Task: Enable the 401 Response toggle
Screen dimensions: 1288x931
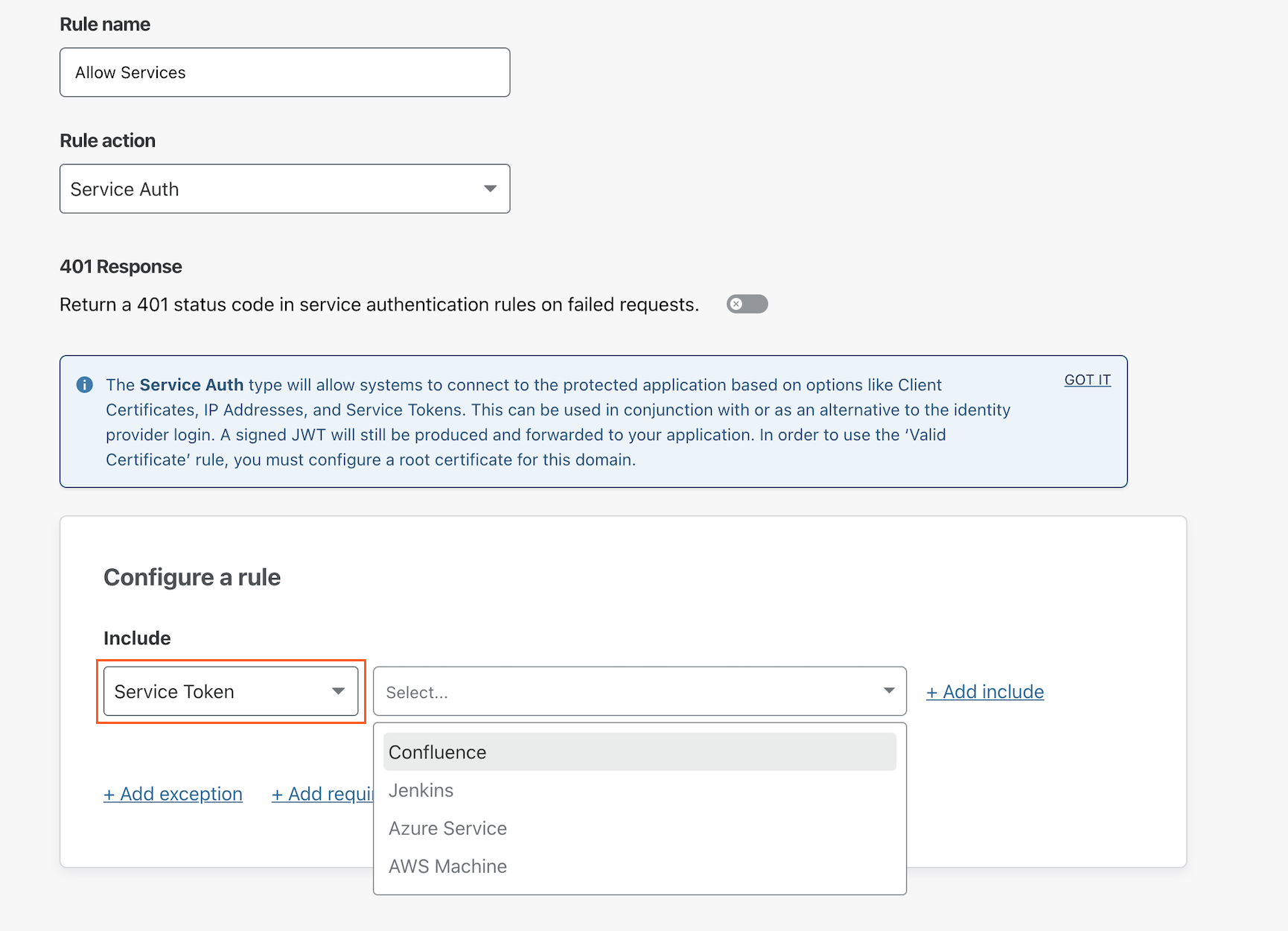Action: pos(747,304)
